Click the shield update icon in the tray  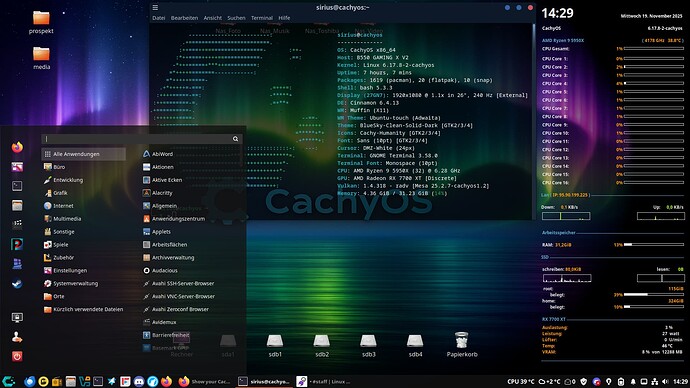(x=584, y=381)
